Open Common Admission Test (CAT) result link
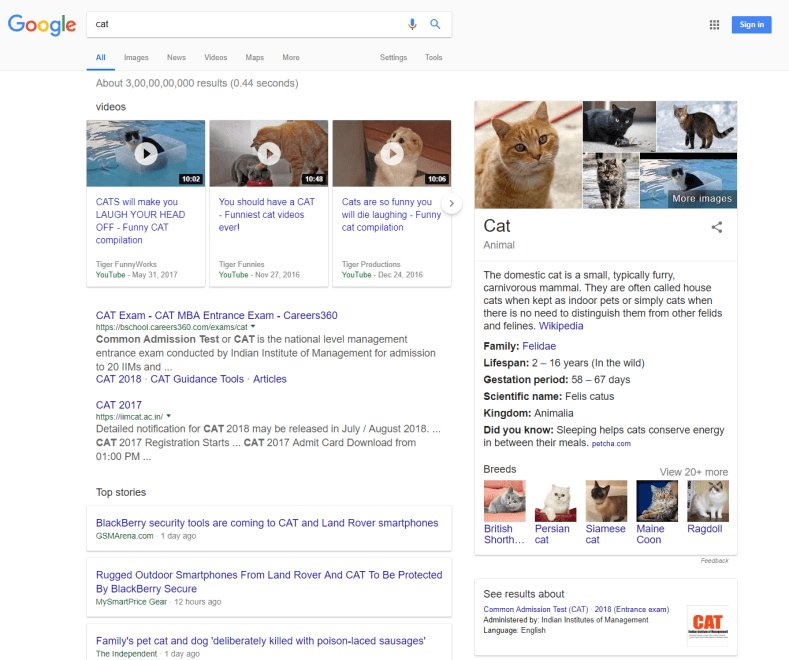 (576, 609)
